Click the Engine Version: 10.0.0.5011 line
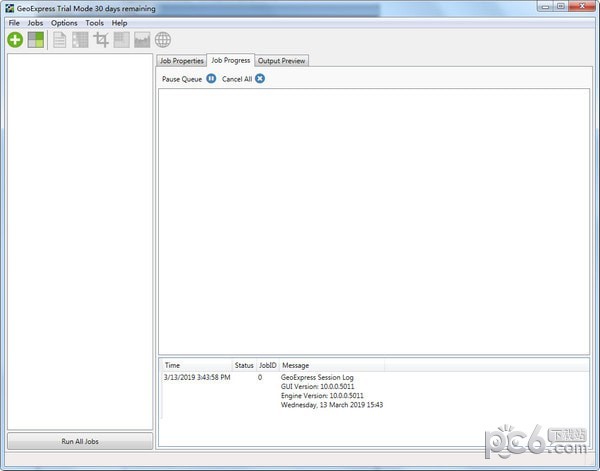Viewport: 600px width, 471px height. (322, 396)
